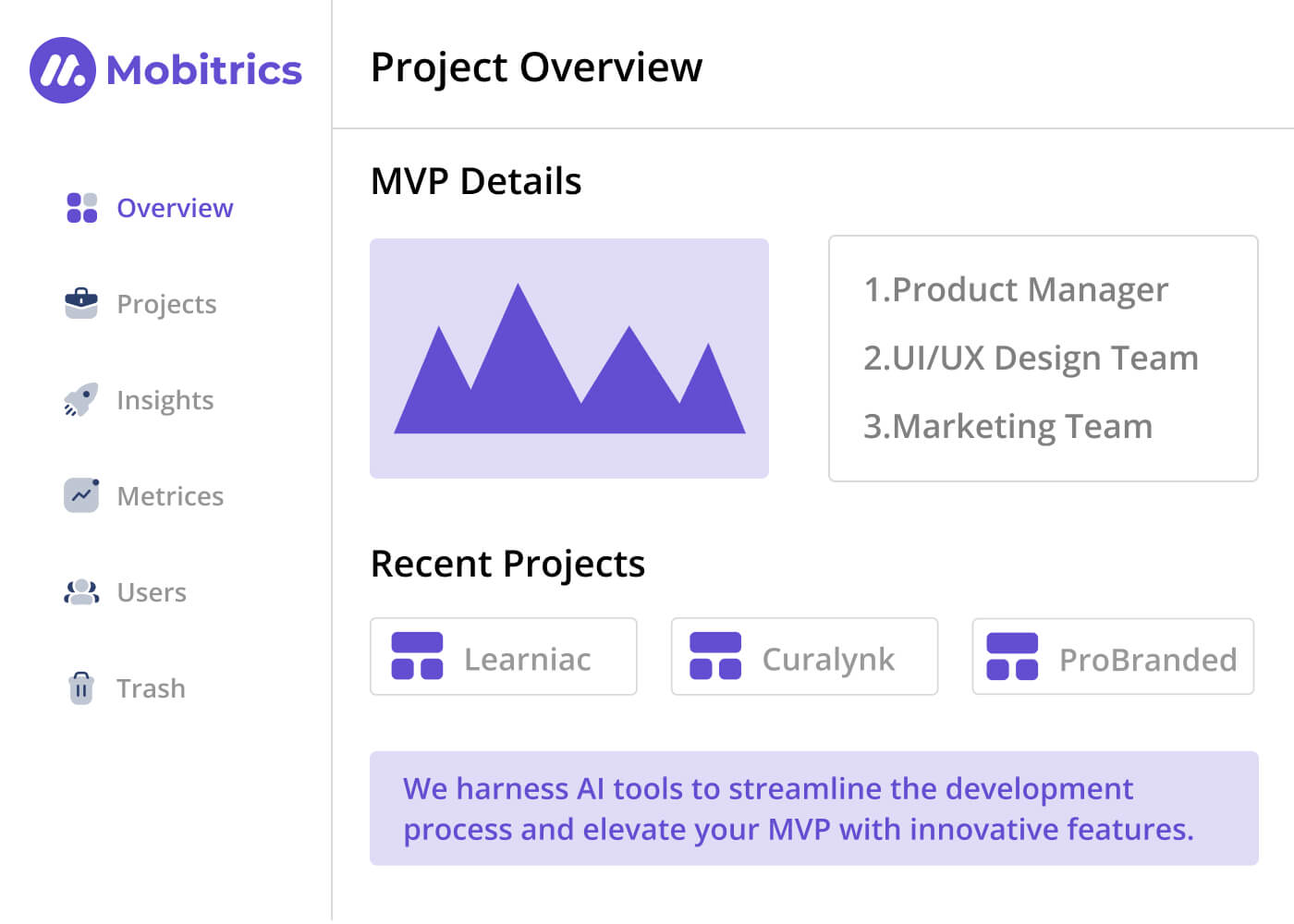Click the Users group icon

(x=81, y=591)
